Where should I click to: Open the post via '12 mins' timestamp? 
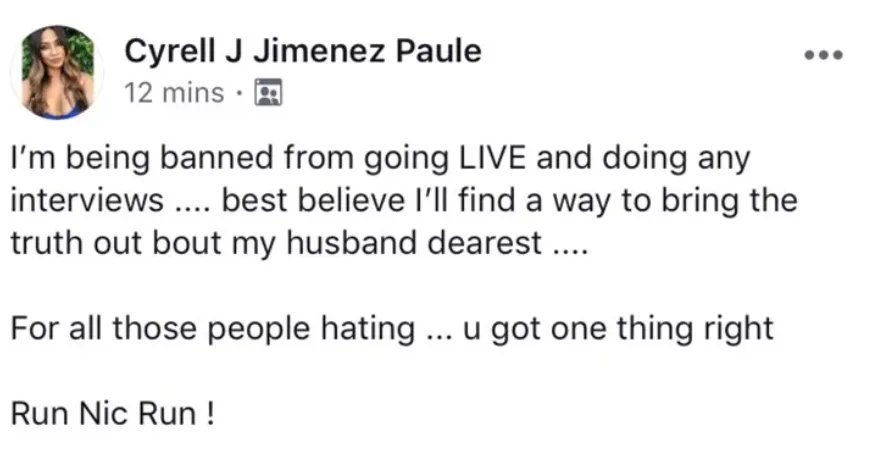coord(174,92)
